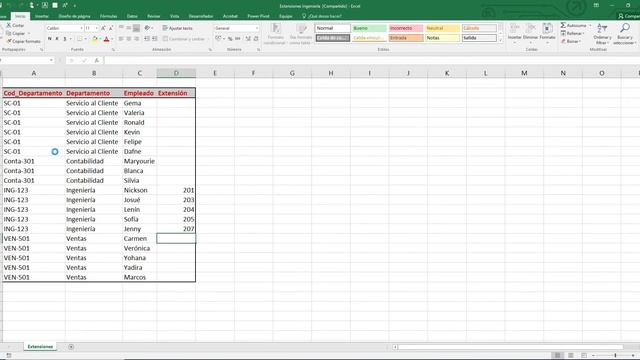Toggle center alignment in Alineación
The image size is (640, 360).
point(129,39)
